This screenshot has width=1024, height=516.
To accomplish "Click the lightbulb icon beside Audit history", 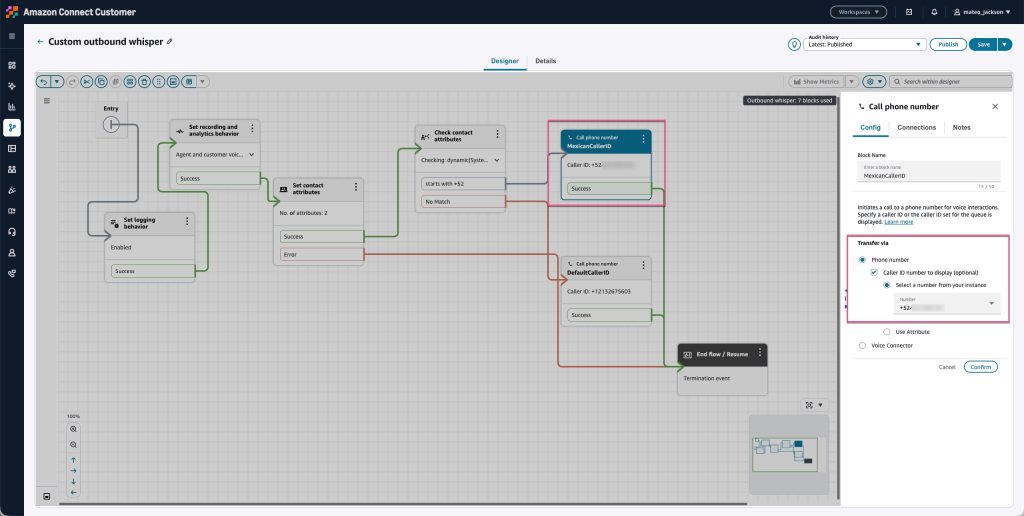I will [794, 44].
